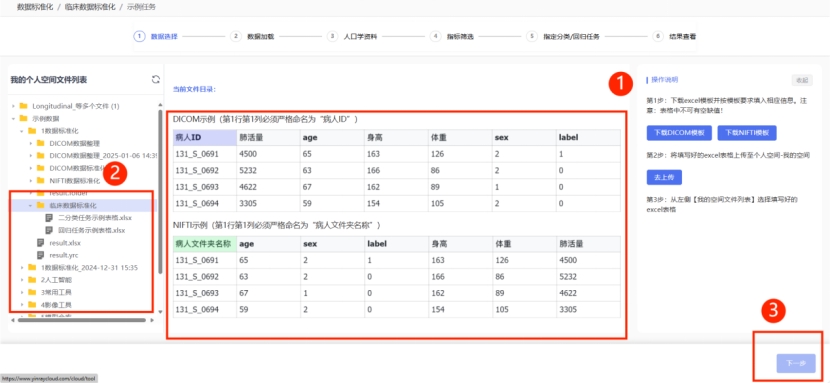Go to step 6 结果查看

pos(674,37)
